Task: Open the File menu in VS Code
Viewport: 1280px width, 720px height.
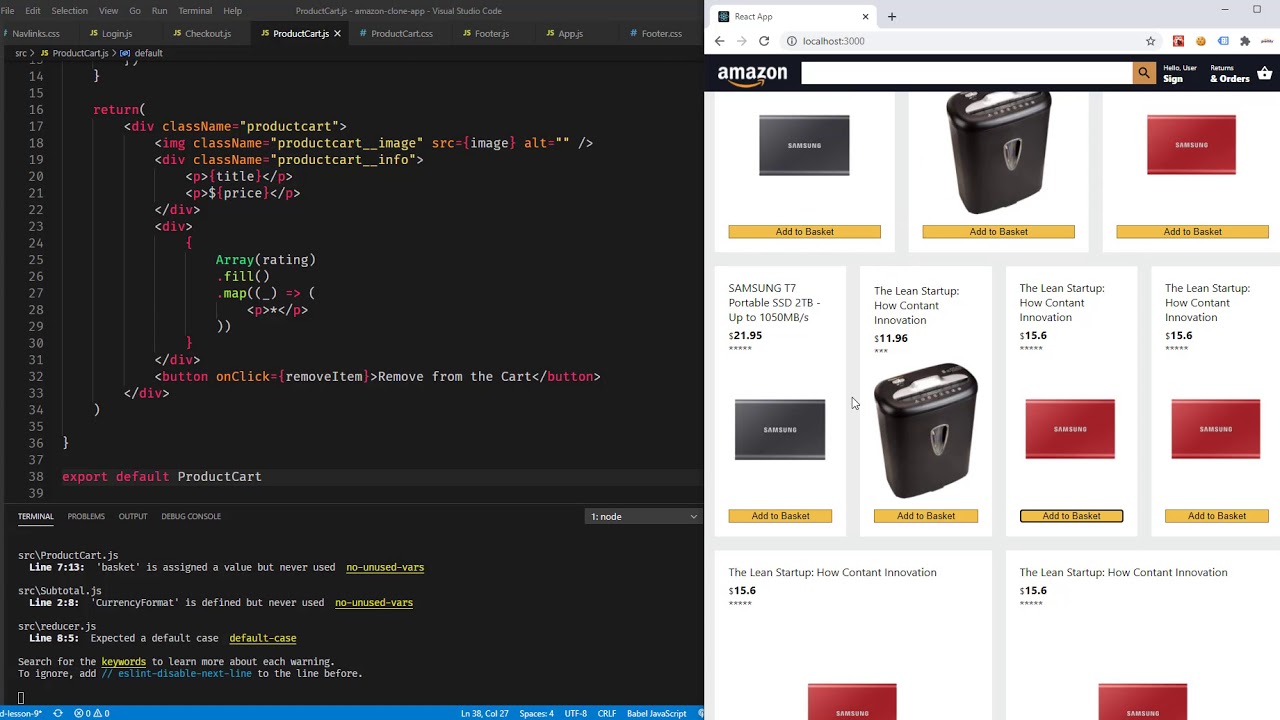Action: click(7, 11)
